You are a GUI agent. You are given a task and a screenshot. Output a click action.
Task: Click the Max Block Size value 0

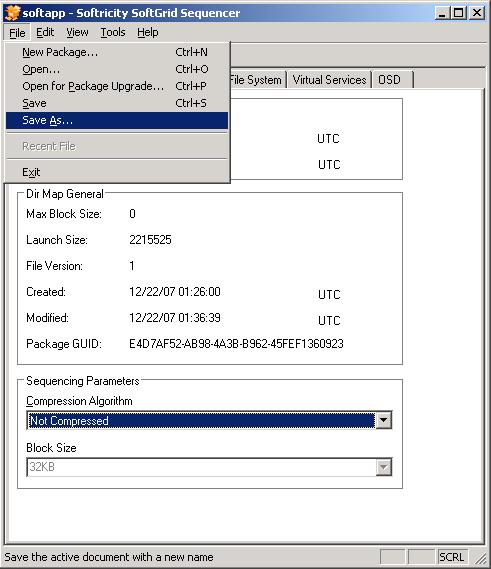click(x=132, y=214)
